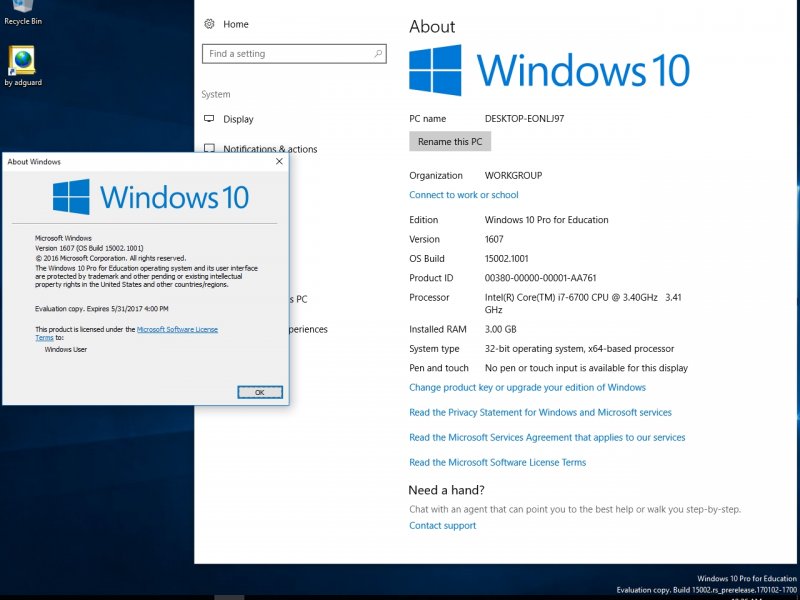Click the 'Chat with an agent' help text

[575, 509]
